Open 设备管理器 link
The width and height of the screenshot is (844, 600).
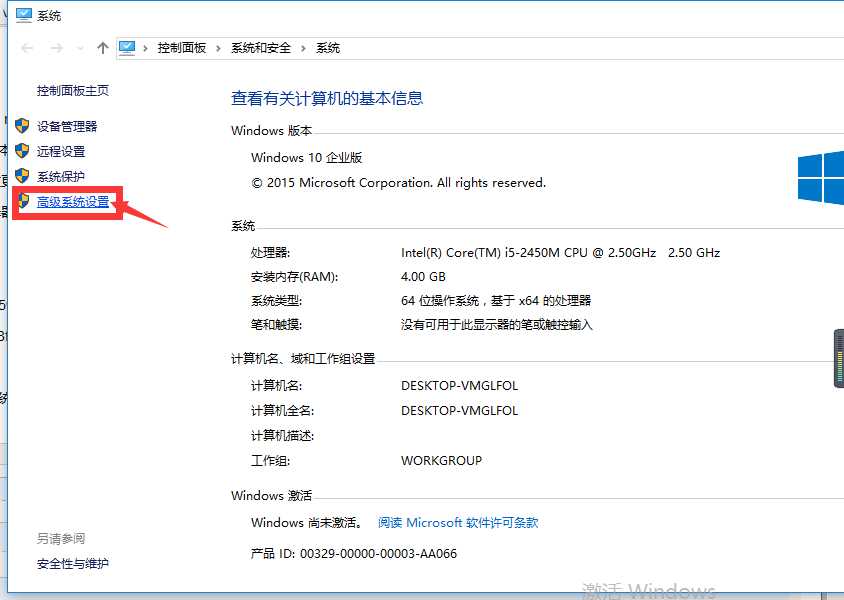[67, 126]
